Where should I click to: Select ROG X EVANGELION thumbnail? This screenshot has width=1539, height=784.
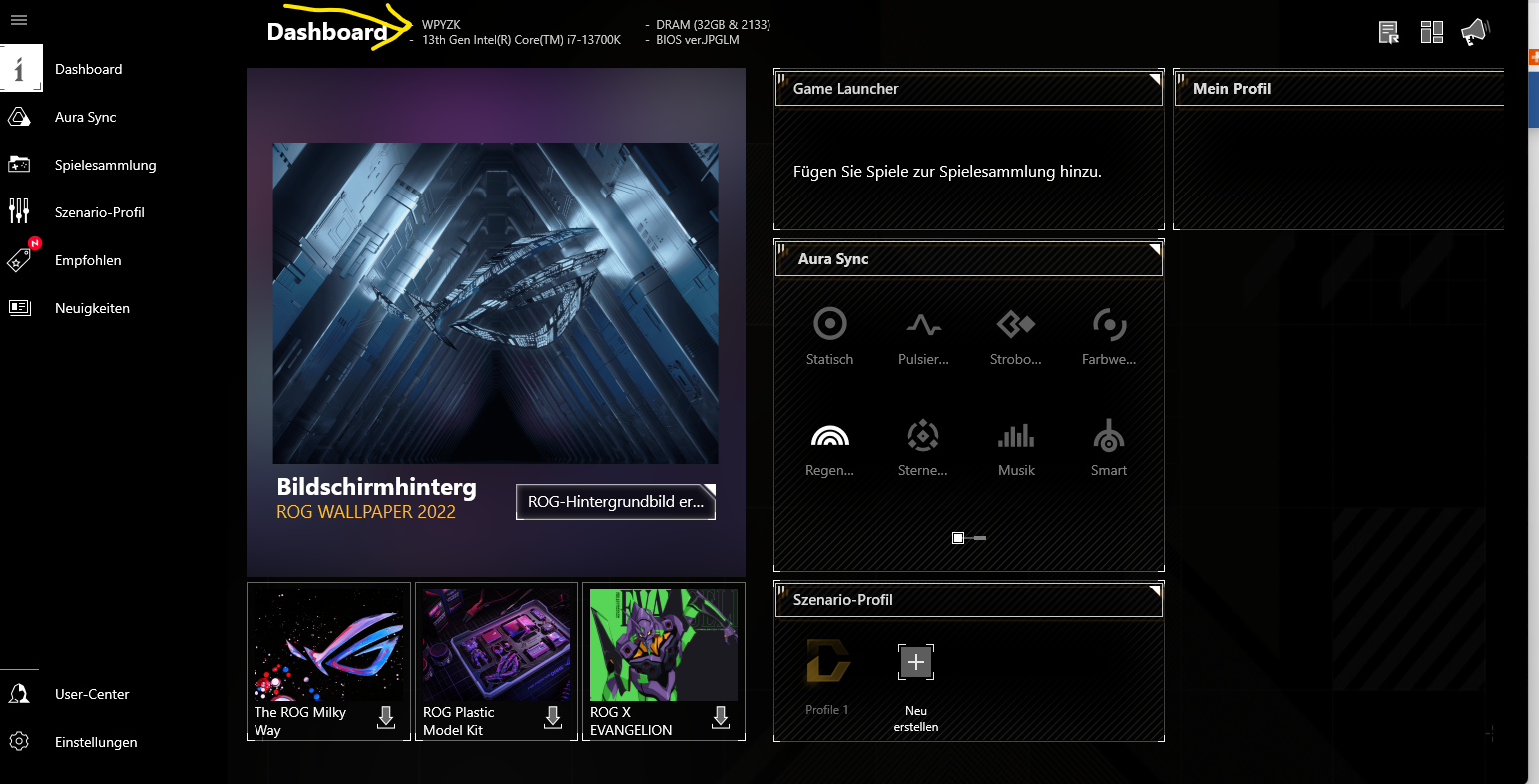pyautogui.click(x=664, y=645)
